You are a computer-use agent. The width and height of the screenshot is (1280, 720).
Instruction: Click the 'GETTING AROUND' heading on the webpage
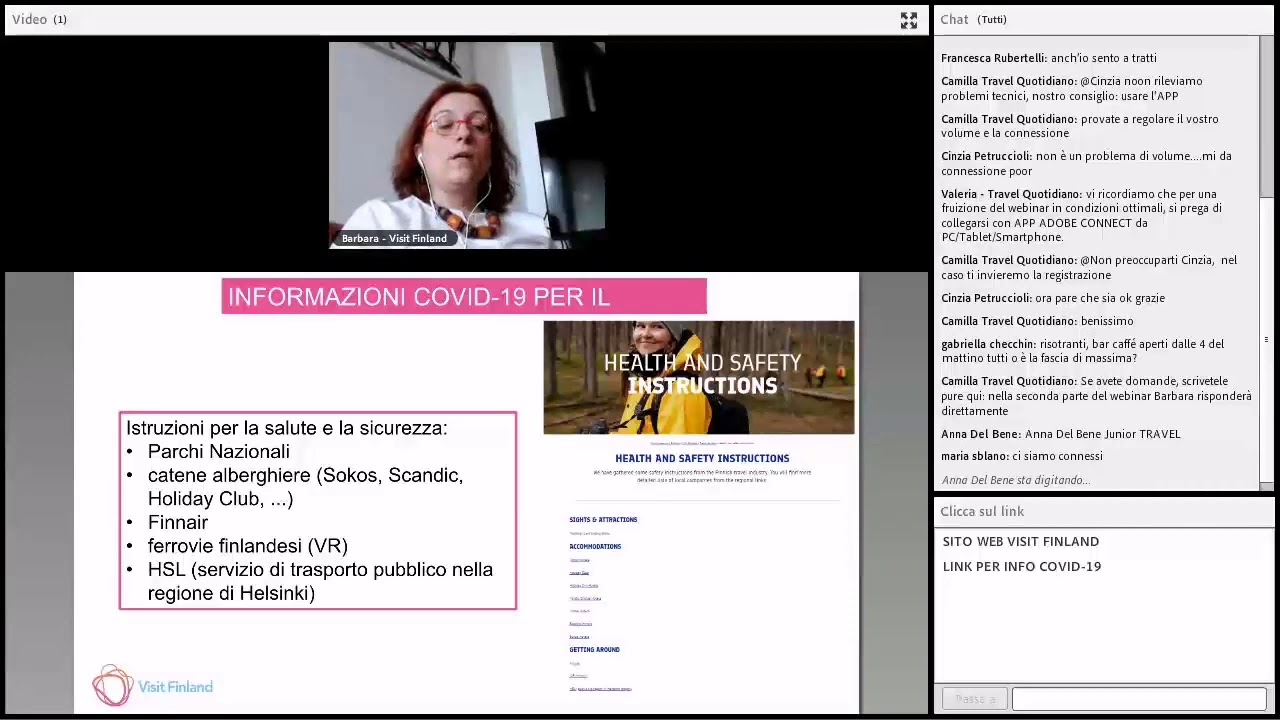coord(594,650)
